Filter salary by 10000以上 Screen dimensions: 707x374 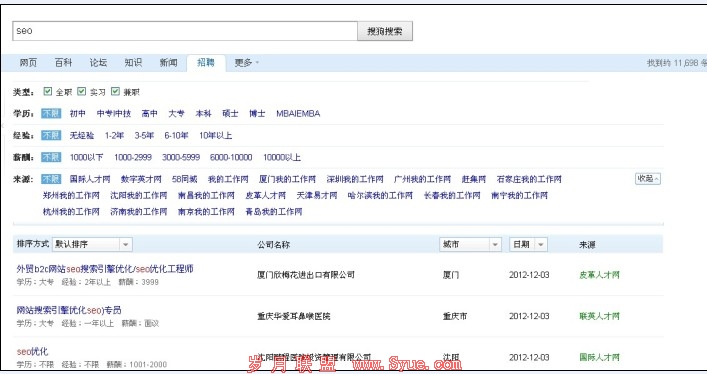point(282,157)
